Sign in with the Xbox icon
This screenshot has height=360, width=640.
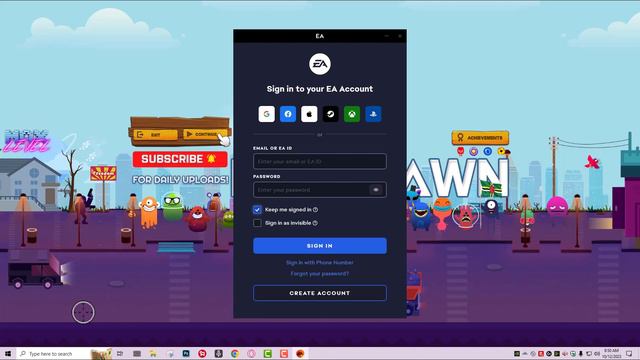coord(352,114)
